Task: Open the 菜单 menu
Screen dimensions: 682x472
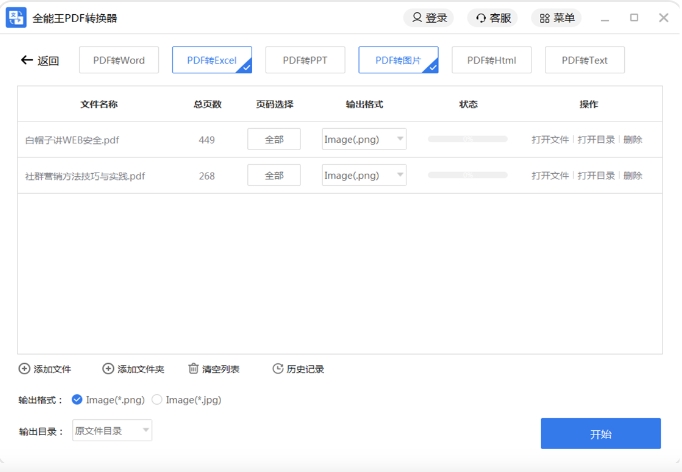Action: pyautogui.click(x=557, y=18)
